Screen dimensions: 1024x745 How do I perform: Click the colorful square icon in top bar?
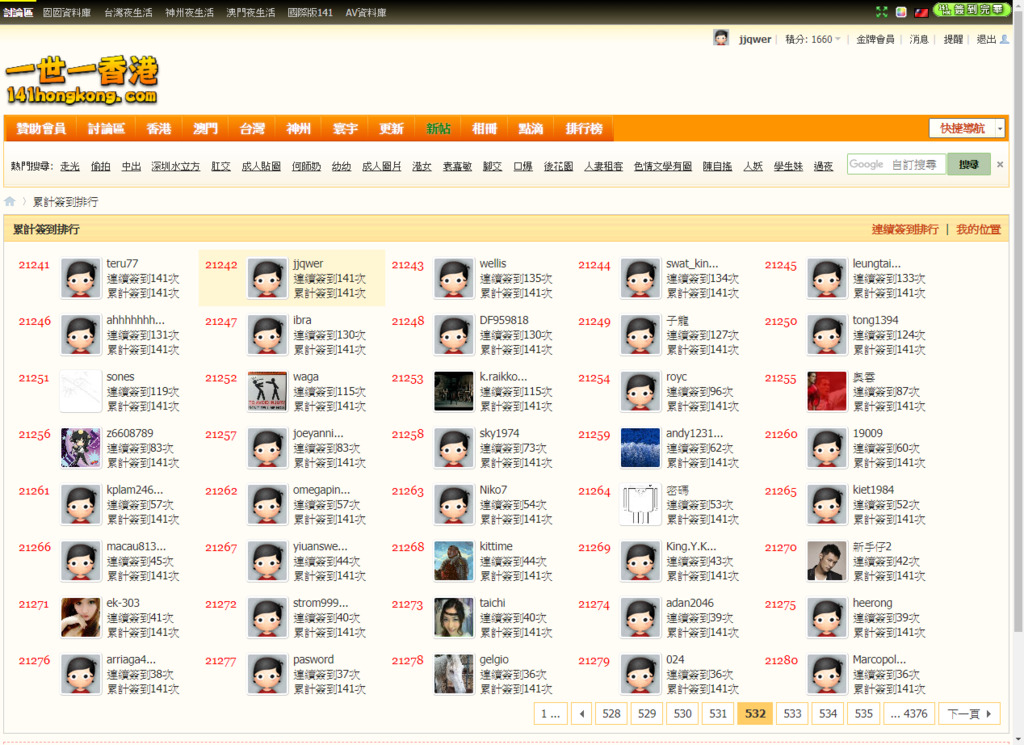pos(901,12)
